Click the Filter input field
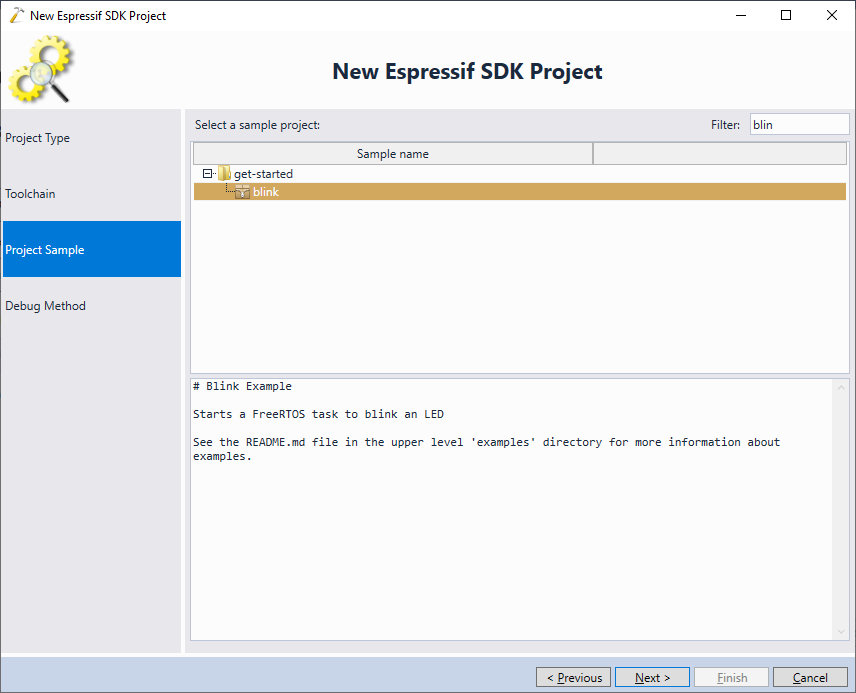Image resolution: width=856 pixels, height=693 pixels. pyautogui.click(x=799, y=125)
